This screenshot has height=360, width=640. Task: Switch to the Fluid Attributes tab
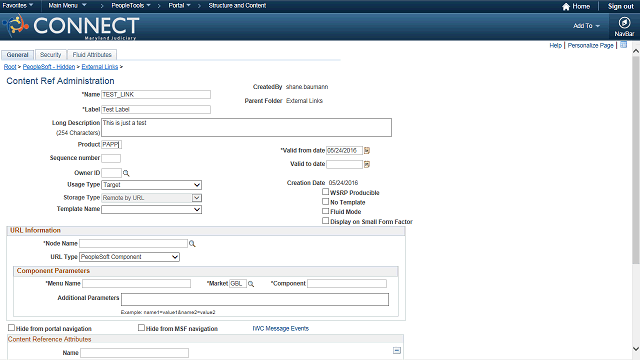point(92,55)
